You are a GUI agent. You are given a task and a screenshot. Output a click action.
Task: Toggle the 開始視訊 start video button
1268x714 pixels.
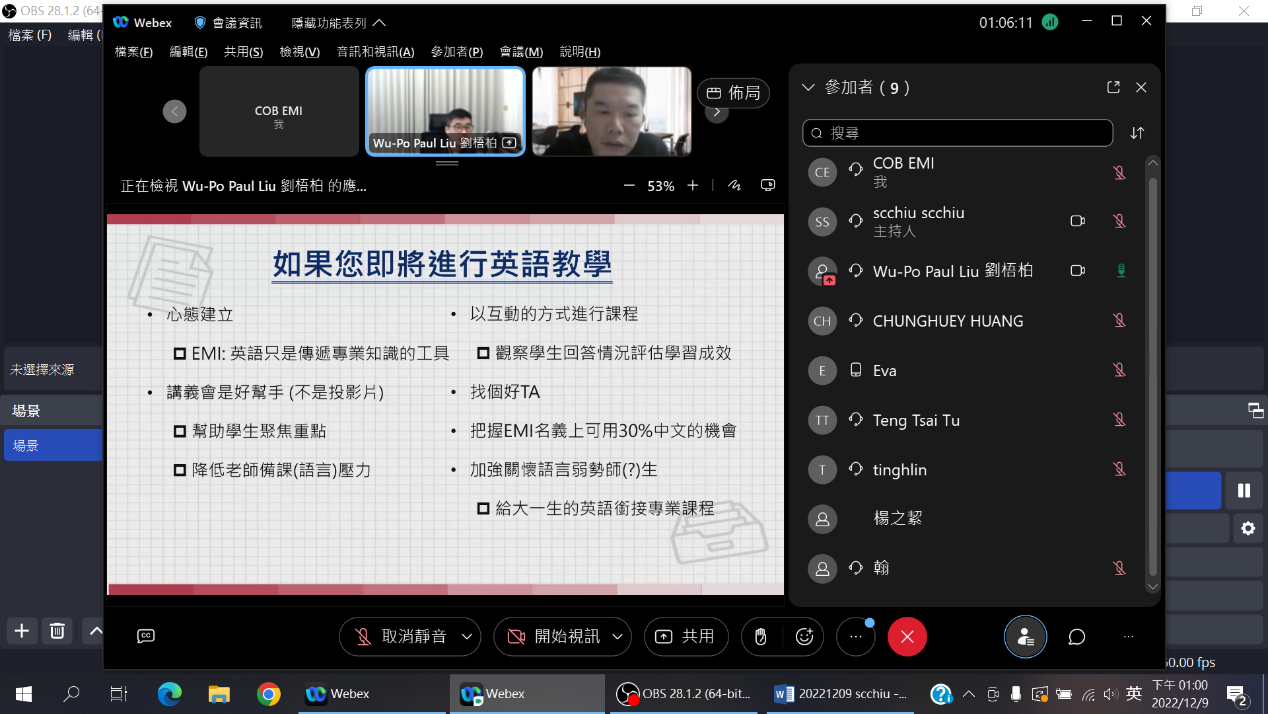(553, 637)
